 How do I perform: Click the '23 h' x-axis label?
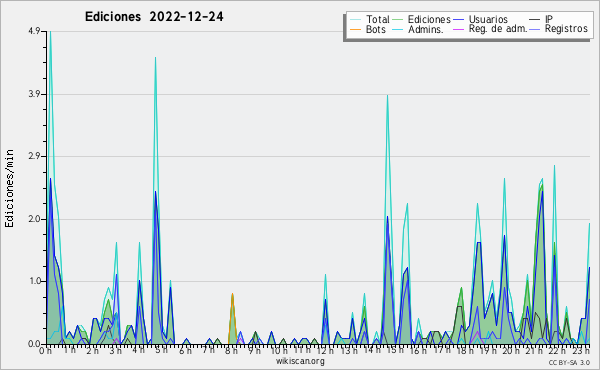[582, 350]
